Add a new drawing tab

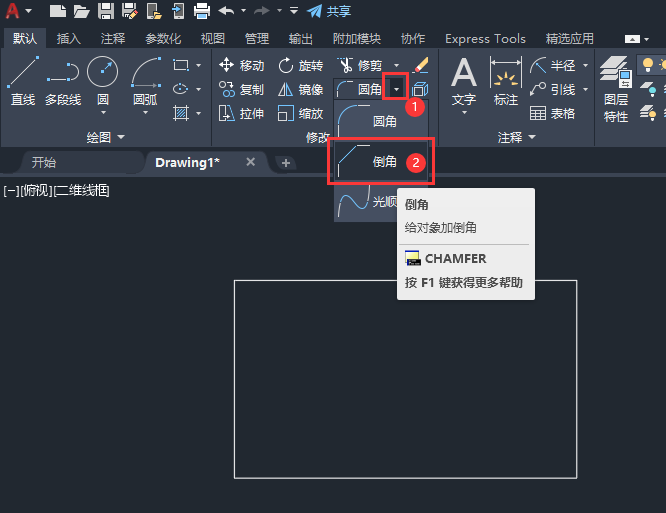coord(286,163)
